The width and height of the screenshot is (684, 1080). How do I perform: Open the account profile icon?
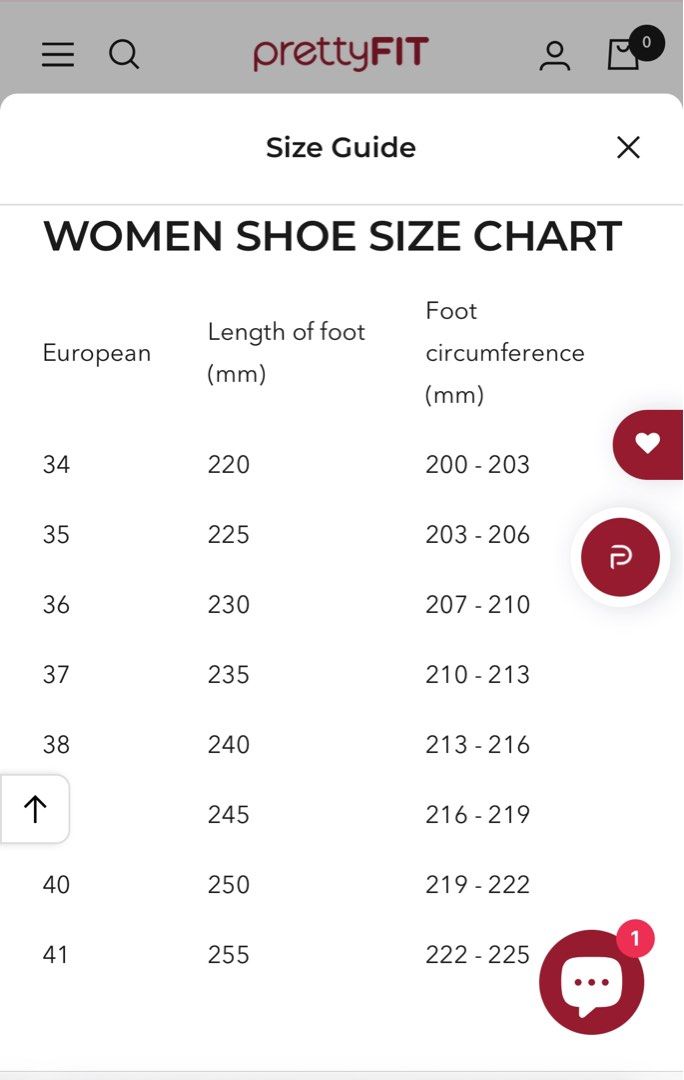click(x=555, y=55)
